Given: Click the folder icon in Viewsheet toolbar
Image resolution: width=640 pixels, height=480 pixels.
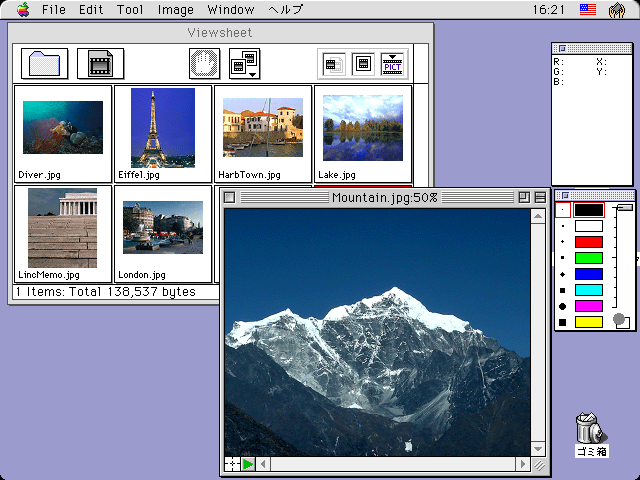Looking at the screenshot, I should pos(44,64).
